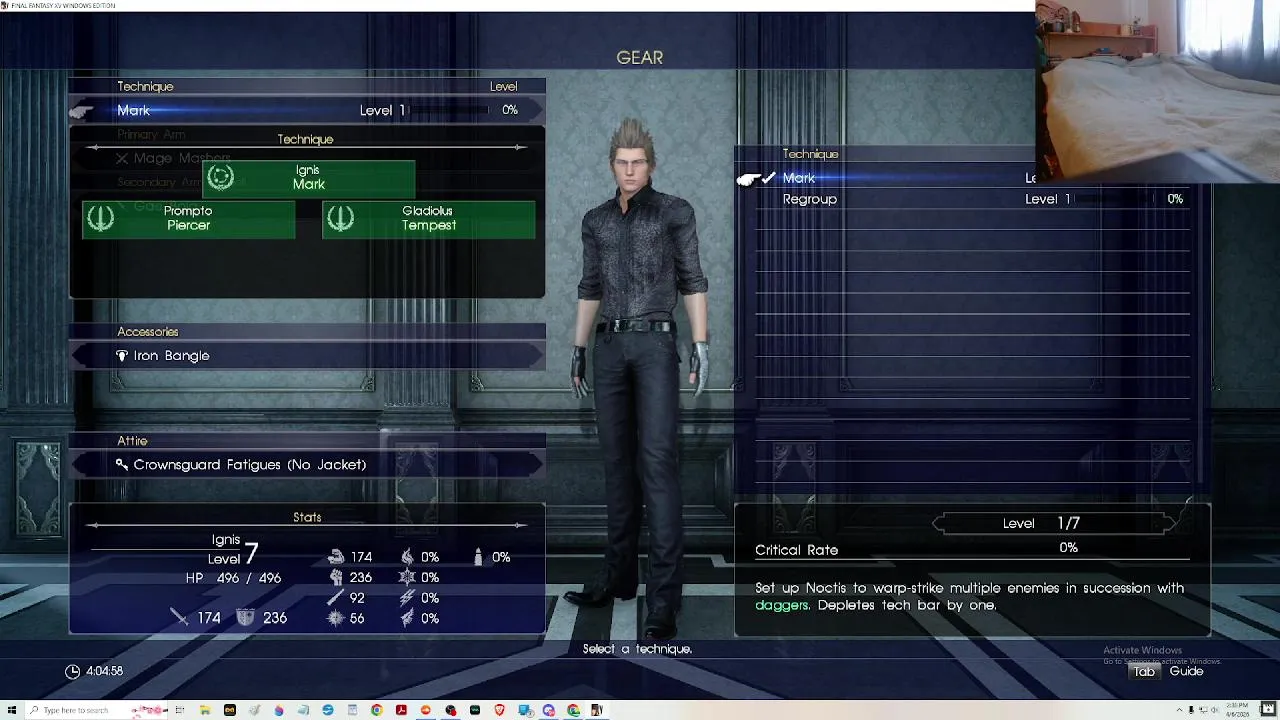Click the Tab Guide key prompt

[1144, 671]
